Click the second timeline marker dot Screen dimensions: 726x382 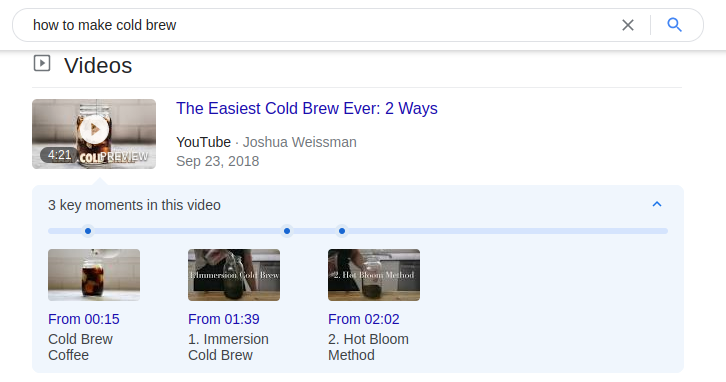pyautogui.click(x=287, y=231)
